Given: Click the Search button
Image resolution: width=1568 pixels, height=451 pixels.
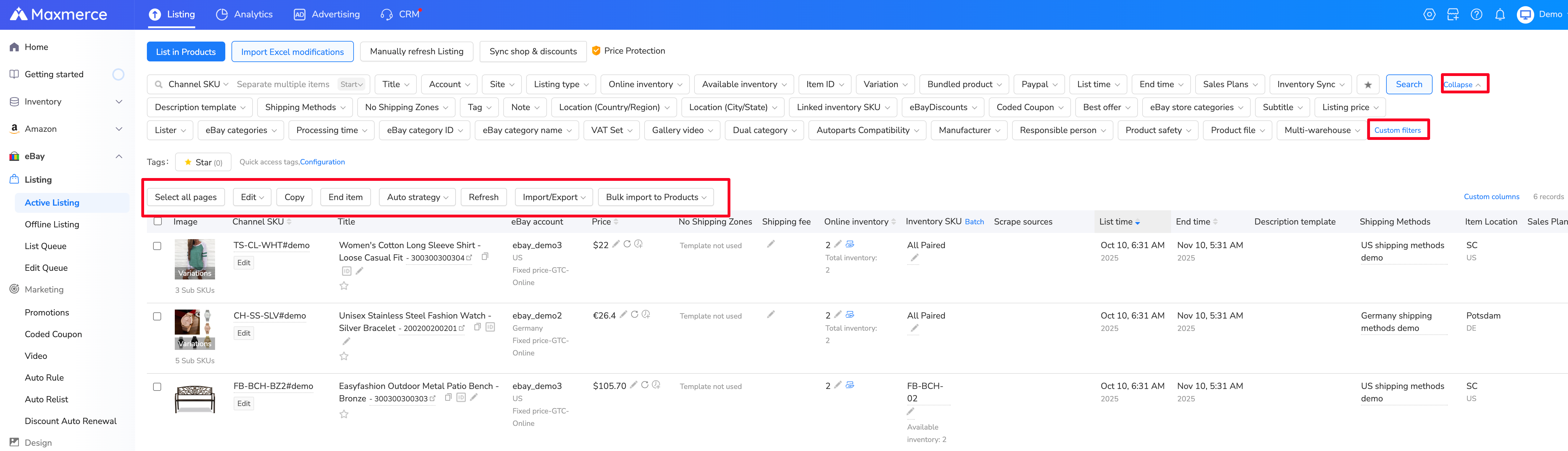Looking at the screenshot, I should [1408, 85].
